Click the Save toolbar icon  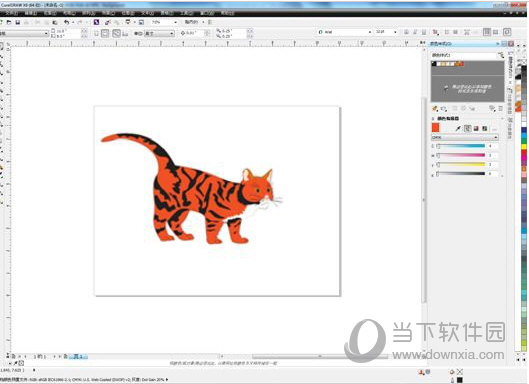(x=18, y=22)
